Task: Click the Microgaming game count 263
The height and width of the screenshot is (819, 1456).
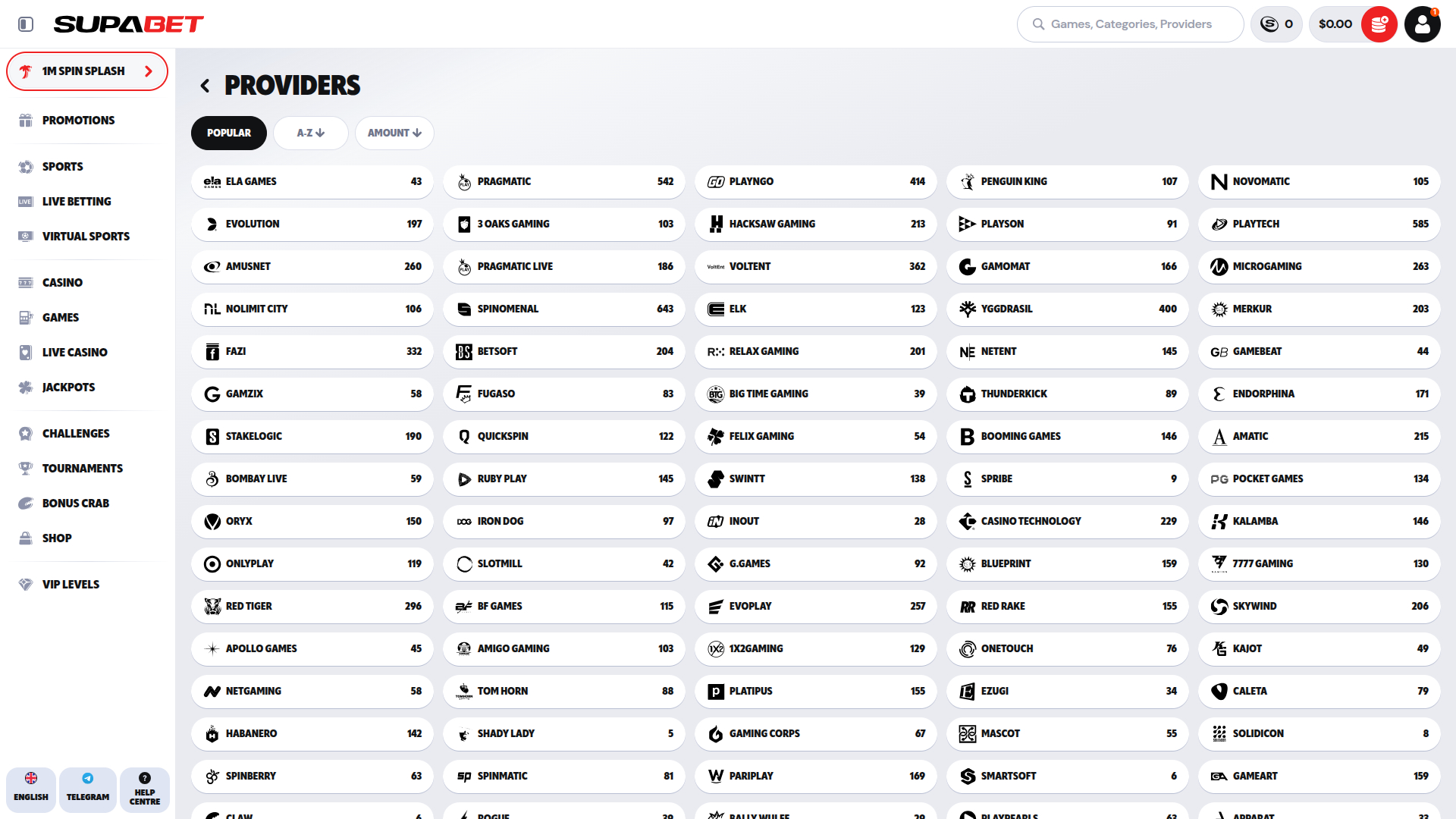Action: pyautogui.click(x=1421, y=267)
